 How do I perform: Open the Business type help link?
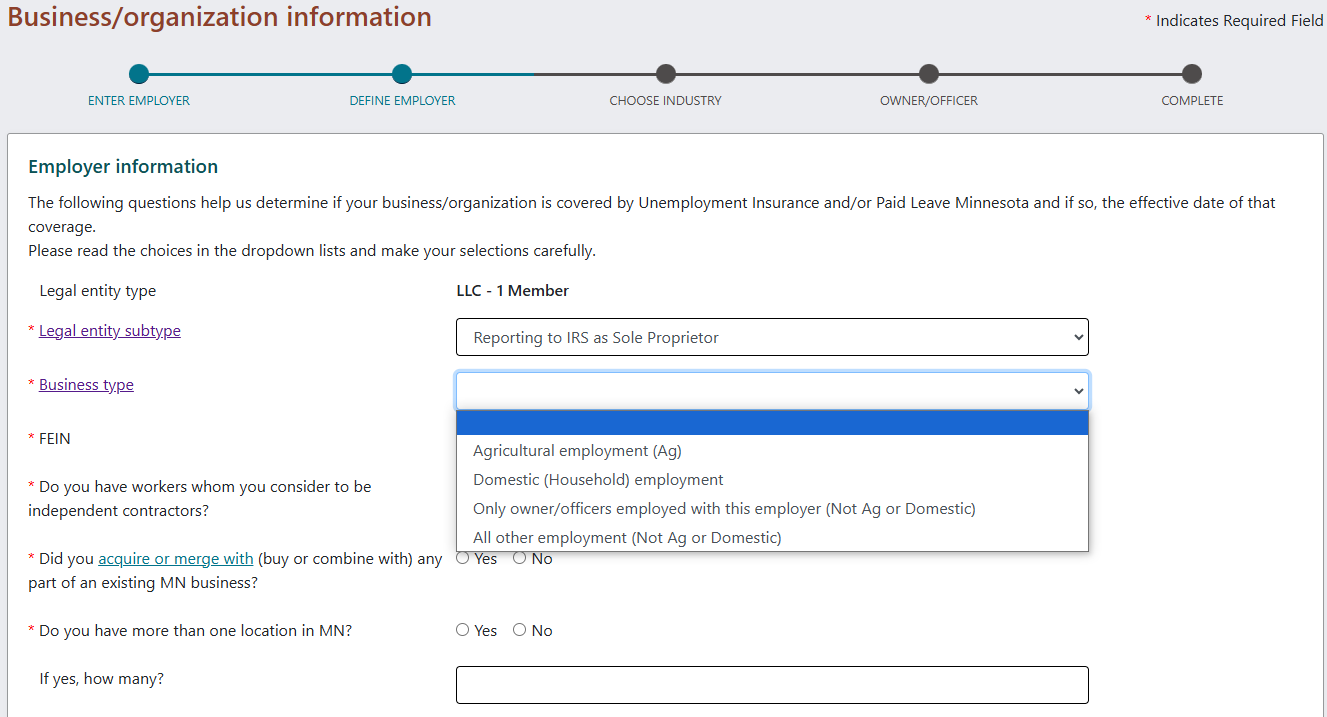coord(86,384)
